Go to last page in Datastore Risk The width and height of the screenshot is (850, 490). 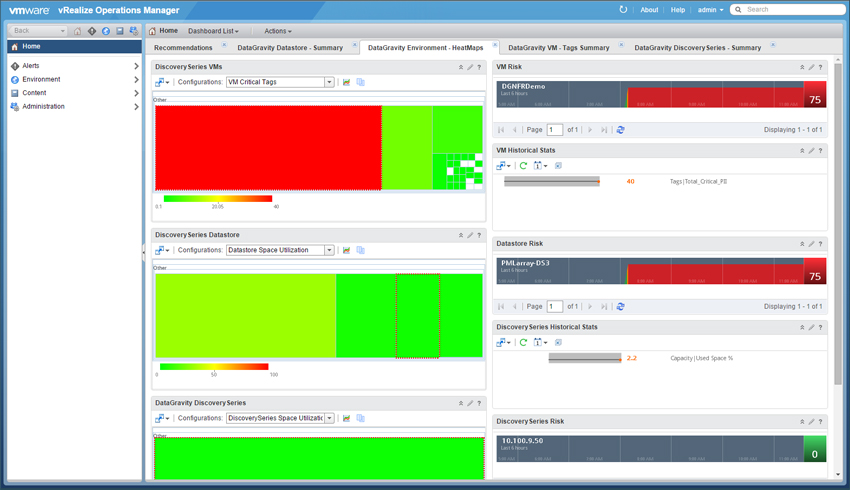tap(604, 307)
